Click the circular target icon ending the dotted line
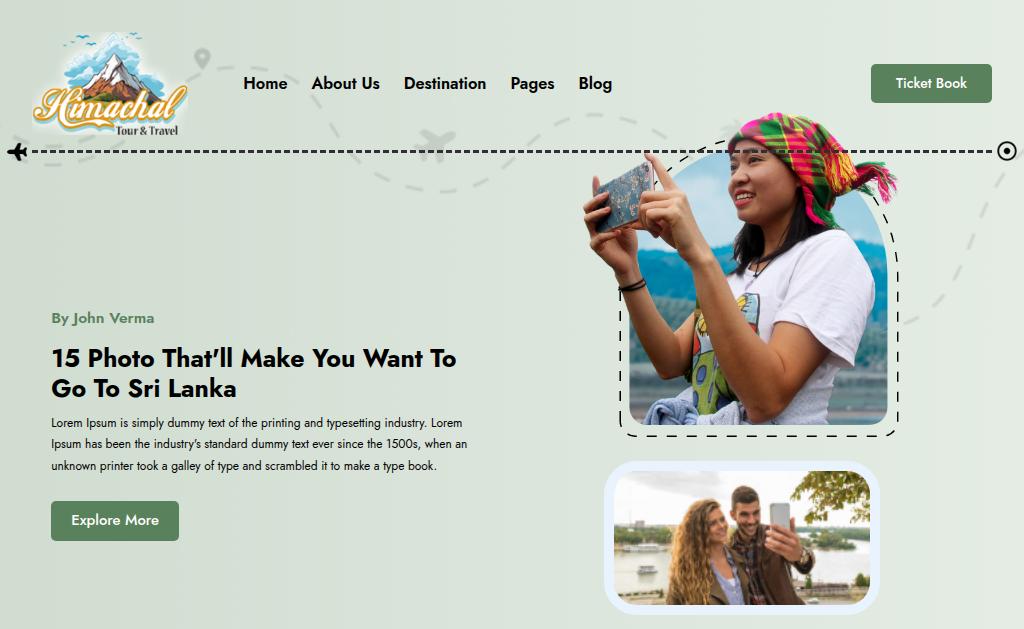 coord(1006,152)
